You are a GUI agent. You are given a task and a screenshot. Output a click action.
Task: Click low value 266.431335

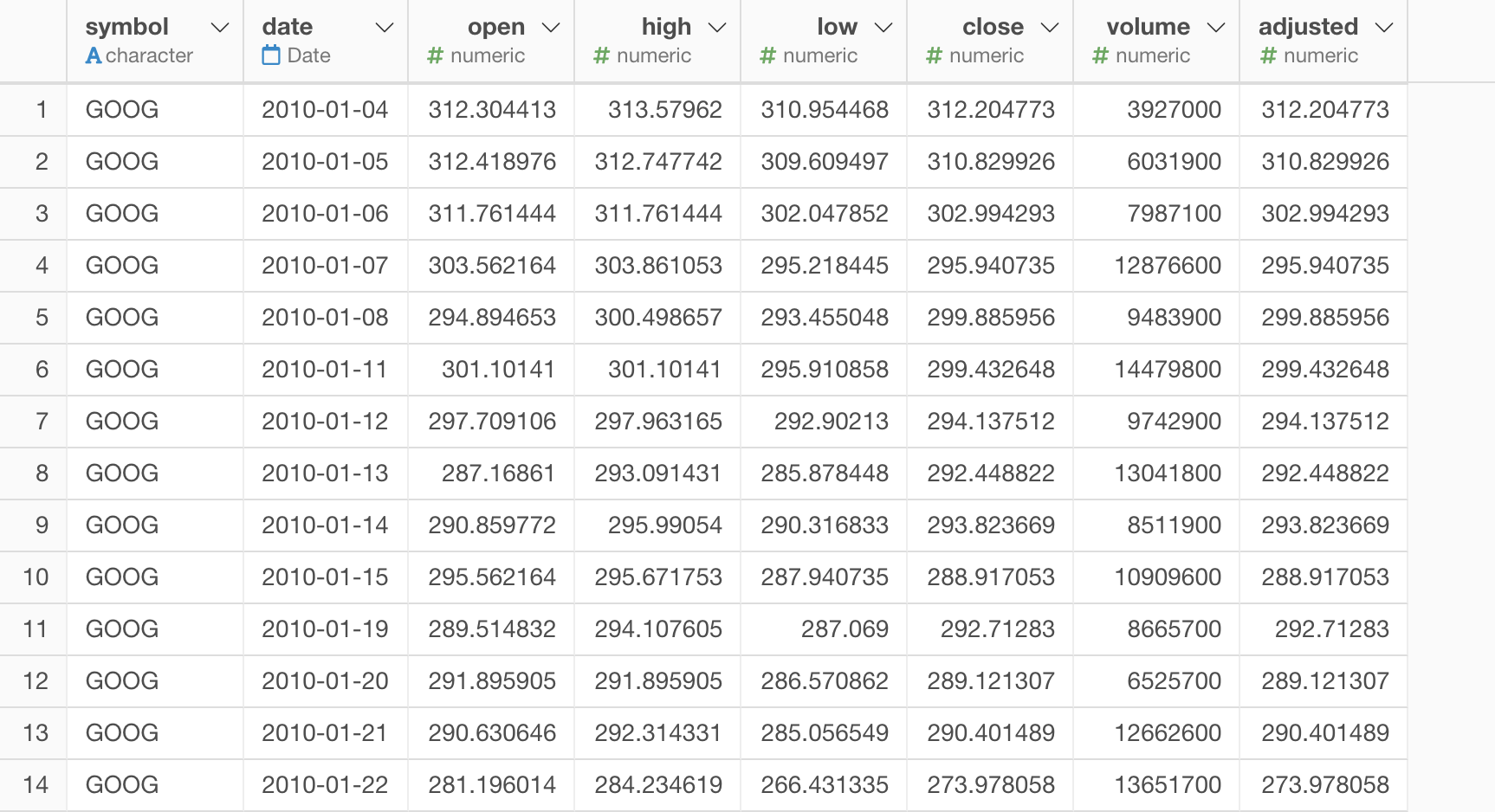825,785
